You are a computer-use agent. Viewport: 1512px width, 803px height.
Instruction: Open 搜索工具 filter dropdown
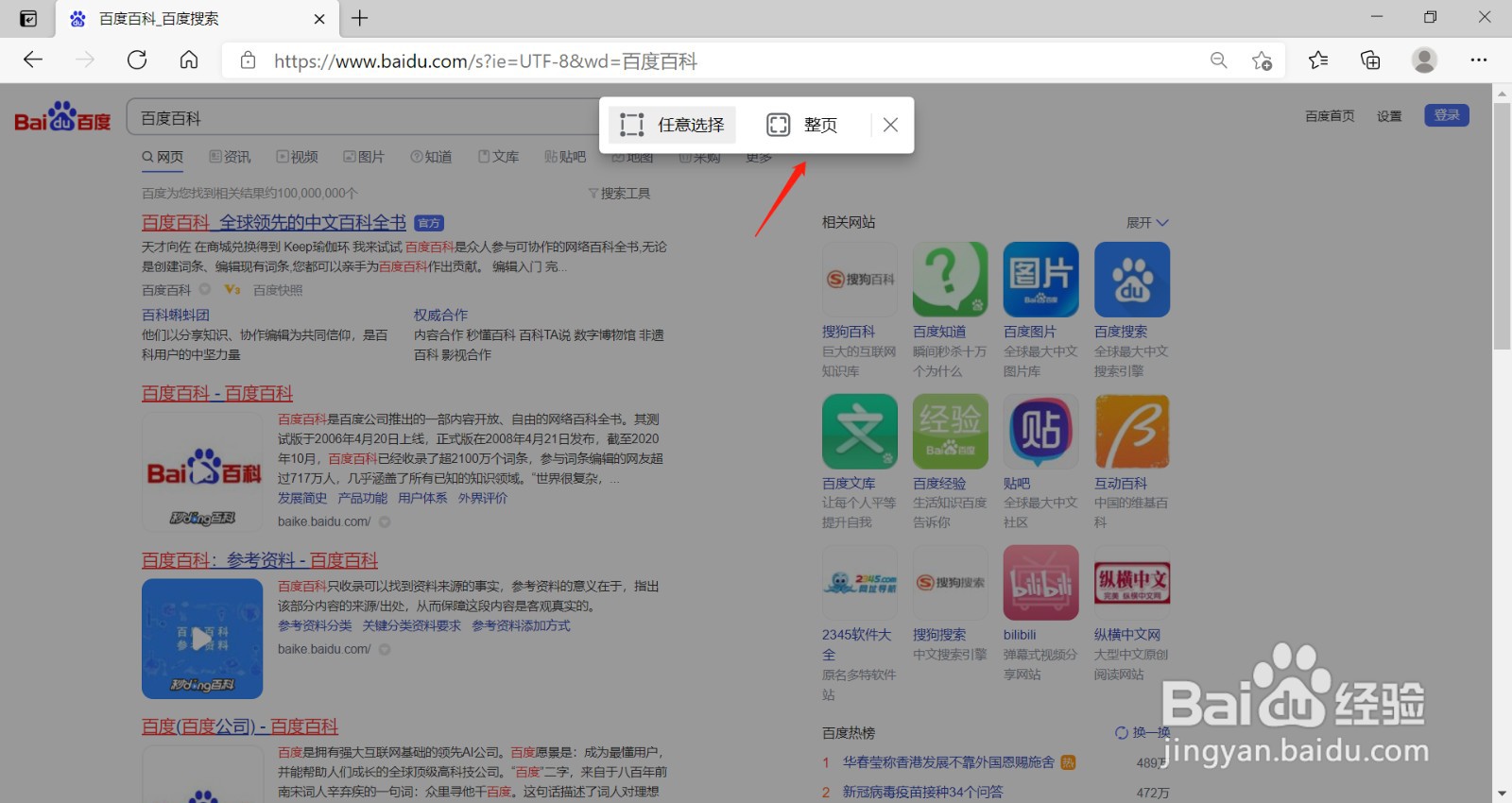point(619,193)
